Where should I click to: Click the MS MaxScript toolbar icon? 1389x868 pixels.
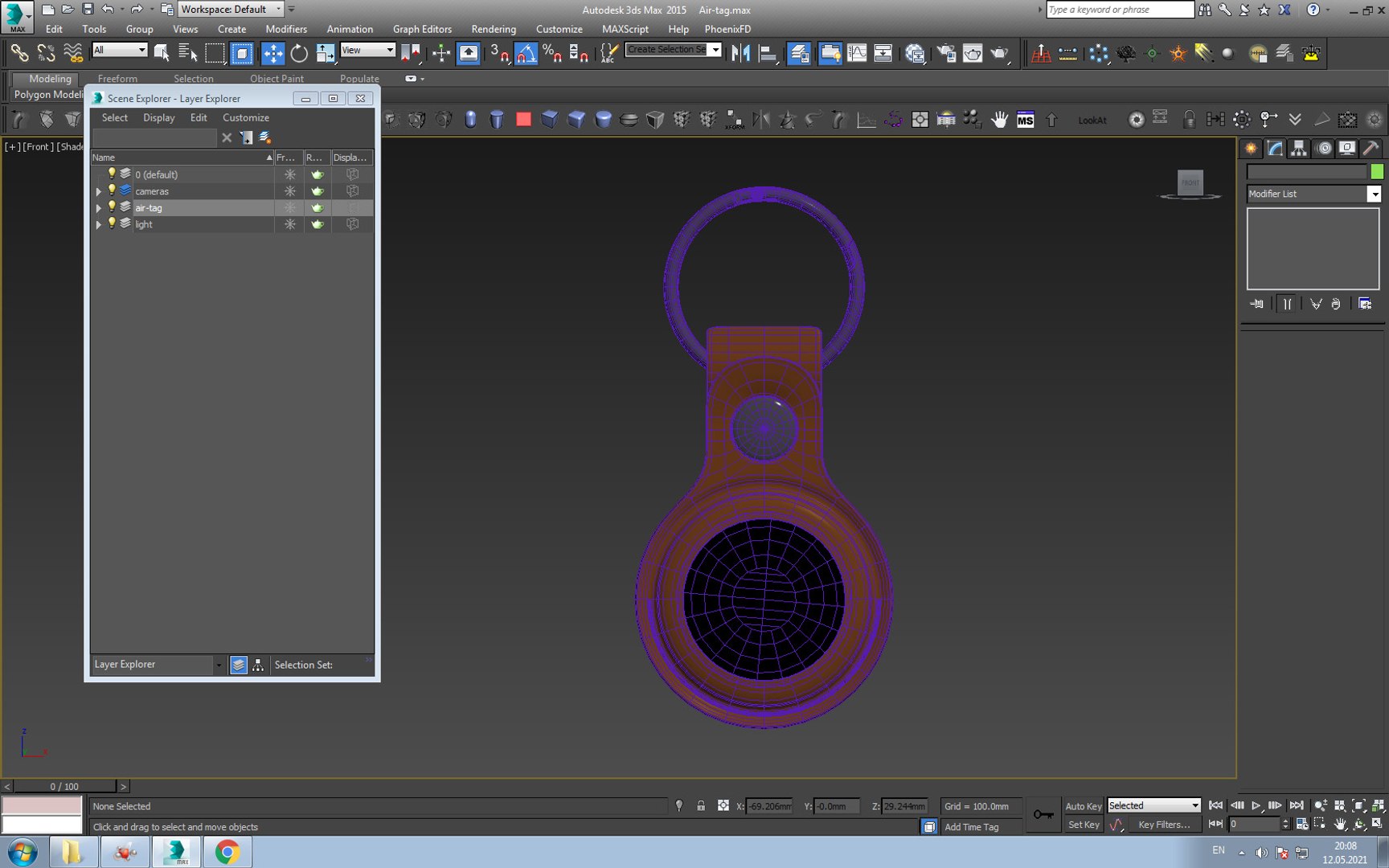pyautogui.click(x=1025, y=120)
